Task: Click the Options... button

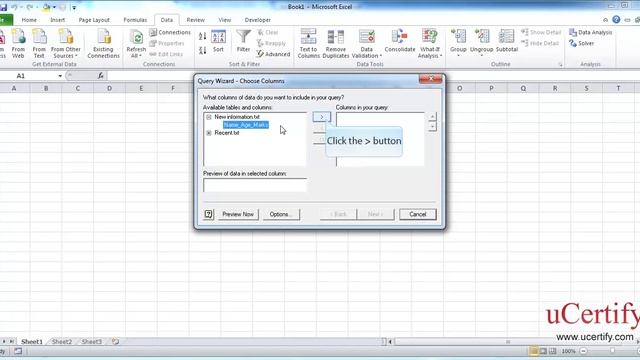Action: pos(281,214)
